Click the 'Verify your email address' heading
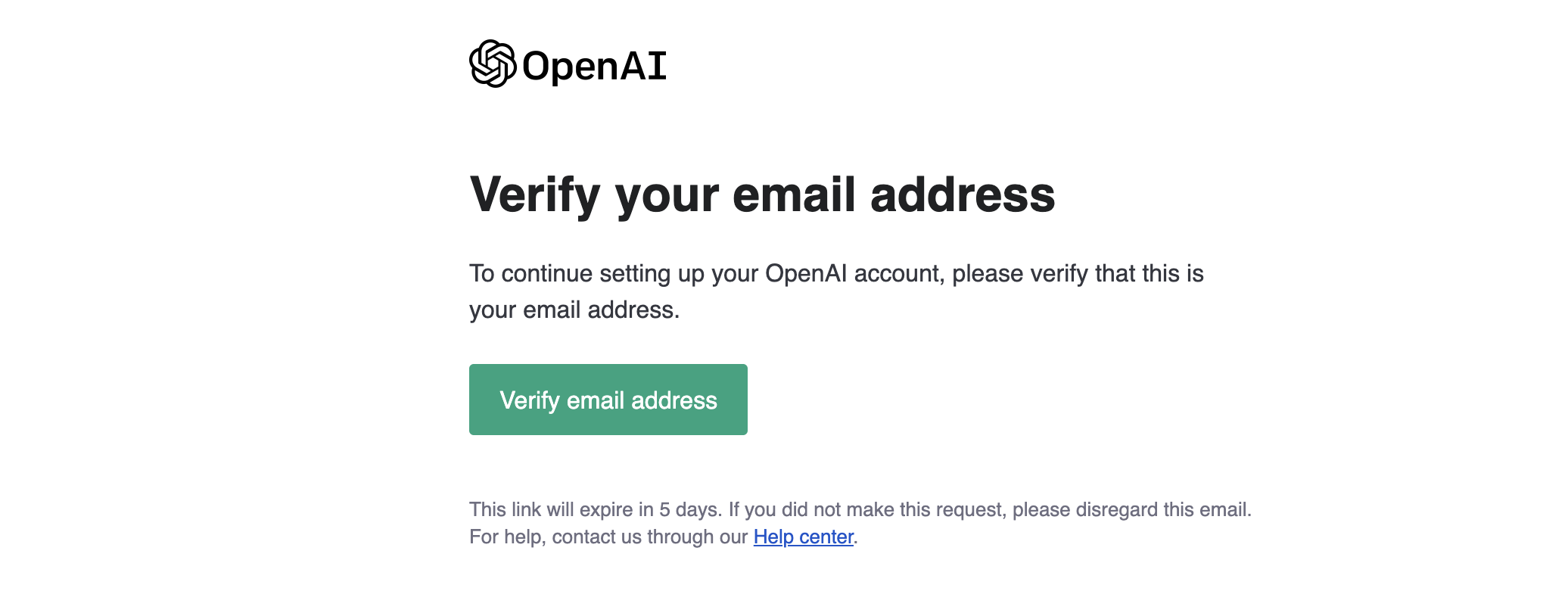Viewport: 1568px width, 616px height. coord(762,195)
